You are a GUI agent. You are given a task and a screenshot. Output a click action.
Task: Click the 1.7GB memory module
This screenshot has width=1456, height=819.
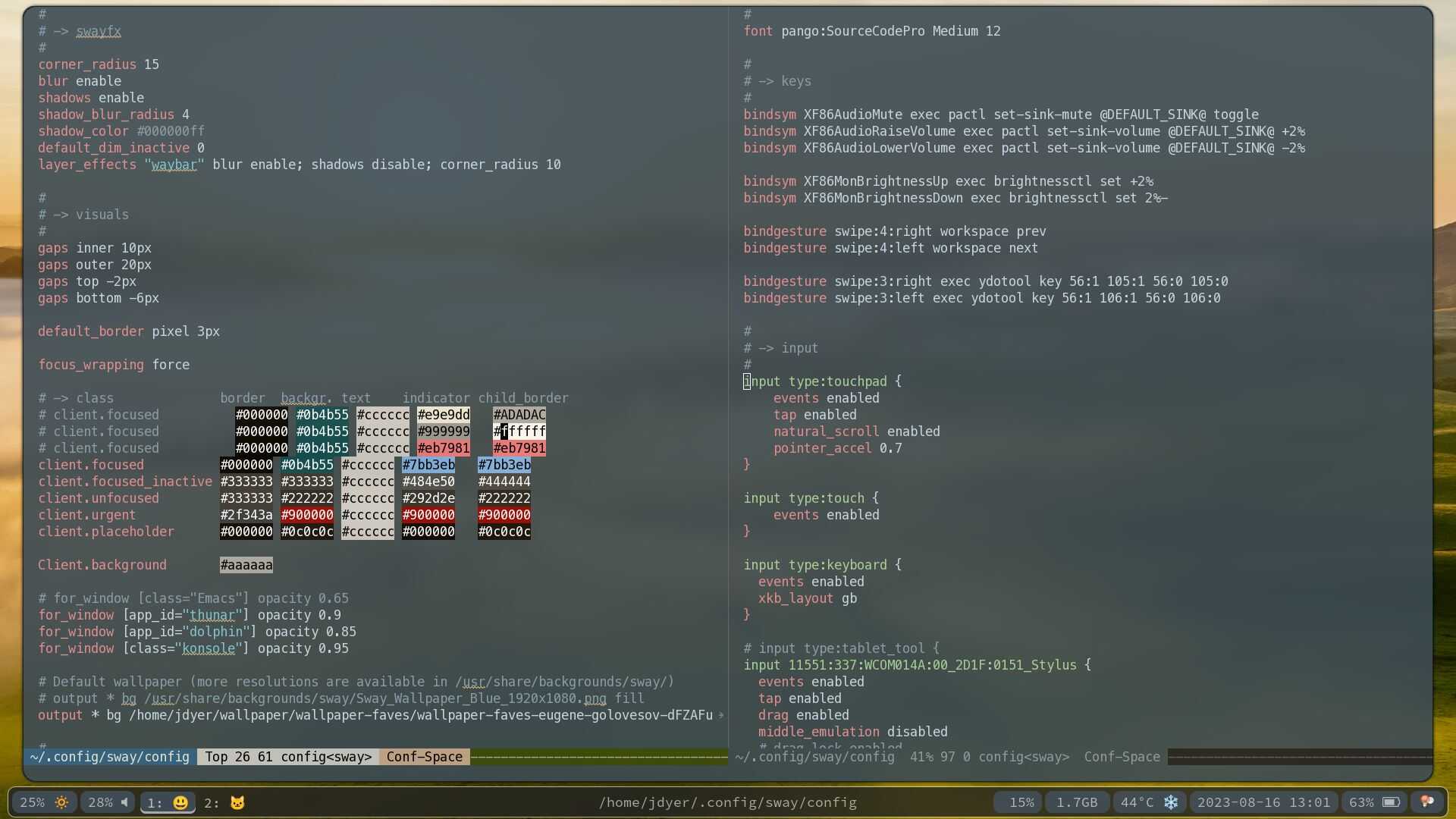tap(1077, 802)
